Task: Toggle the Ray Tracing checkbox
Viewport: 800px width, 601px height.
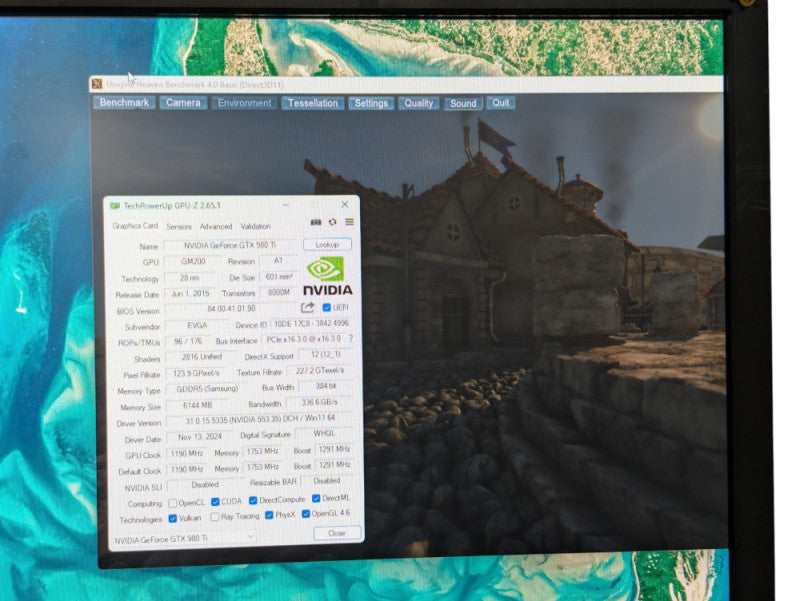Action: point(215,517)
